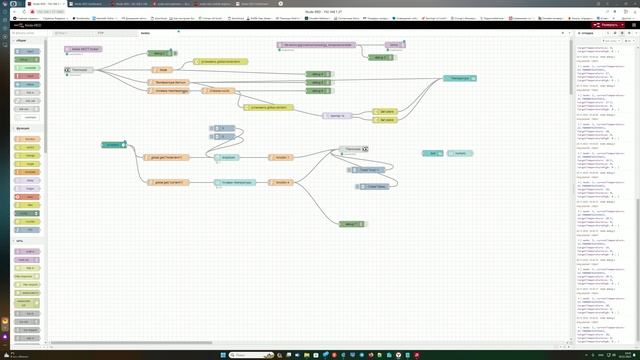640x360 pixels.
Task: Open the sidebar info tab icon
Action: tap(608, 33)
